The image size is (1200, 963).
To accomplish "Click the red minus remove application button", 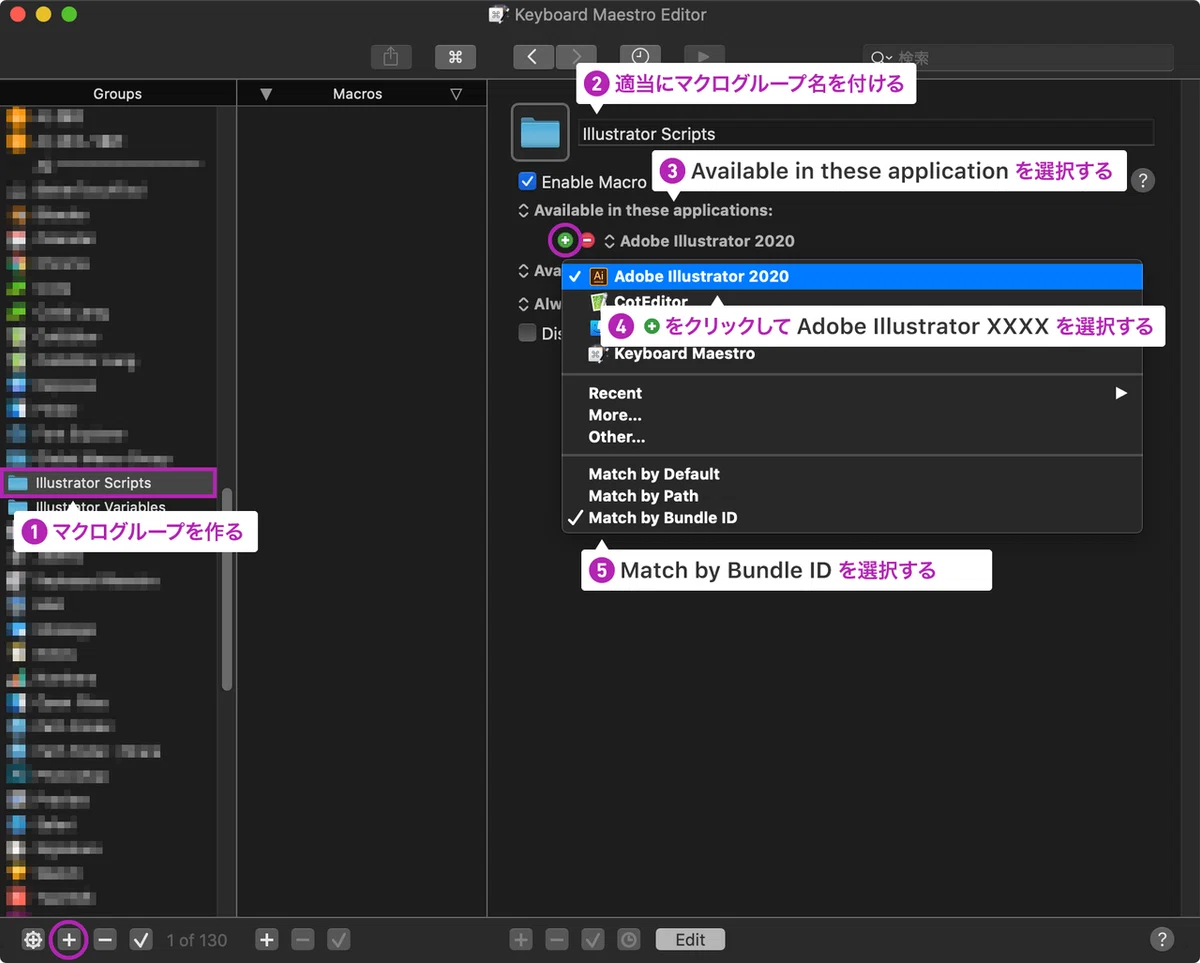I will point(587,240).
